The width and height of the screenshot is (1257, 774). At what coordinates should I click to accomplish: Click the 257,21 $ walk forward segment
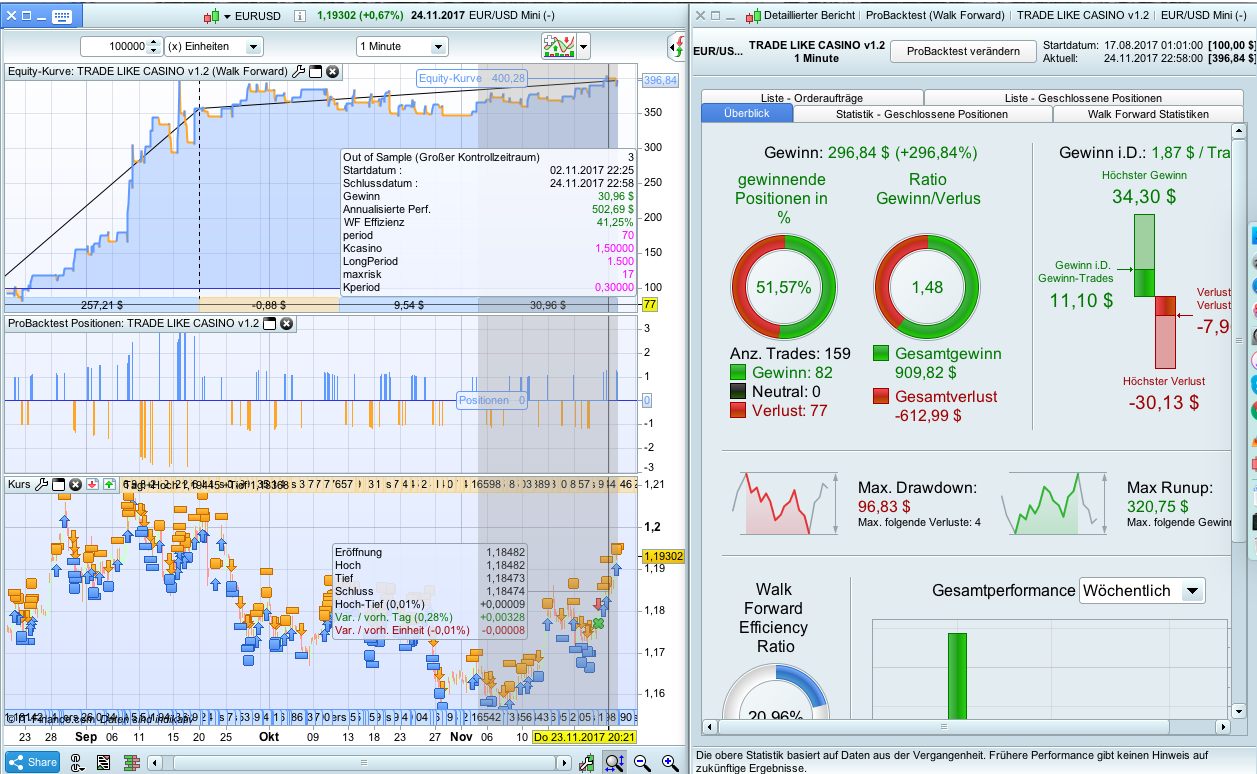[x=102, y=305]
